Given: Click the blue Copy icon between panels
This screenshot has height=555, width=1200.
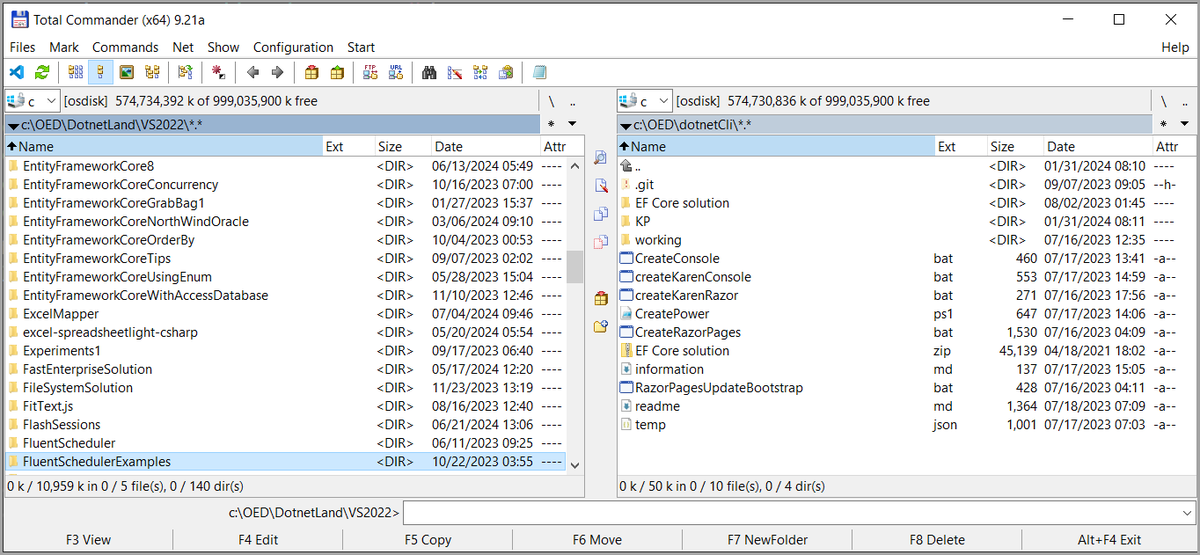Looking at the screenshot, I should pyautogui.click(x=600, y=214).
